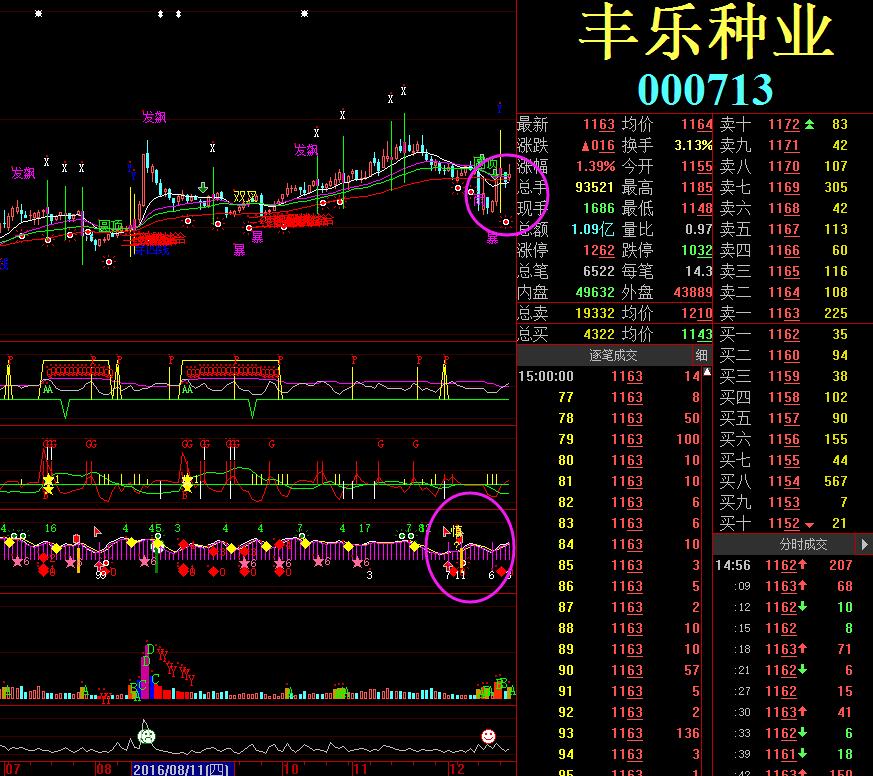
Task: Click the 总买 value 4322
Action: 599,335
